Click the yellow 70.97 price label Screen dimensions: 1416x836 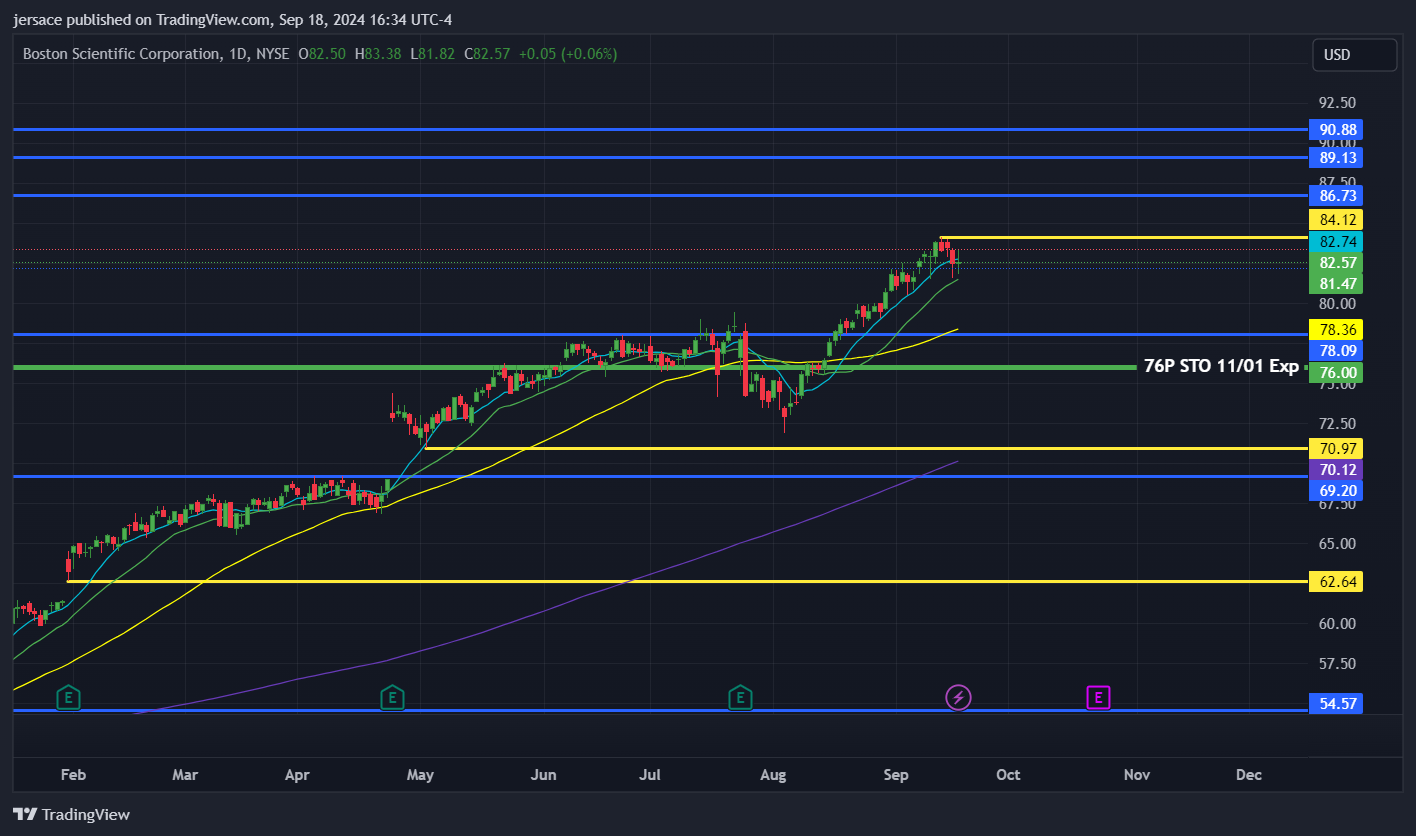(1337, 448)
